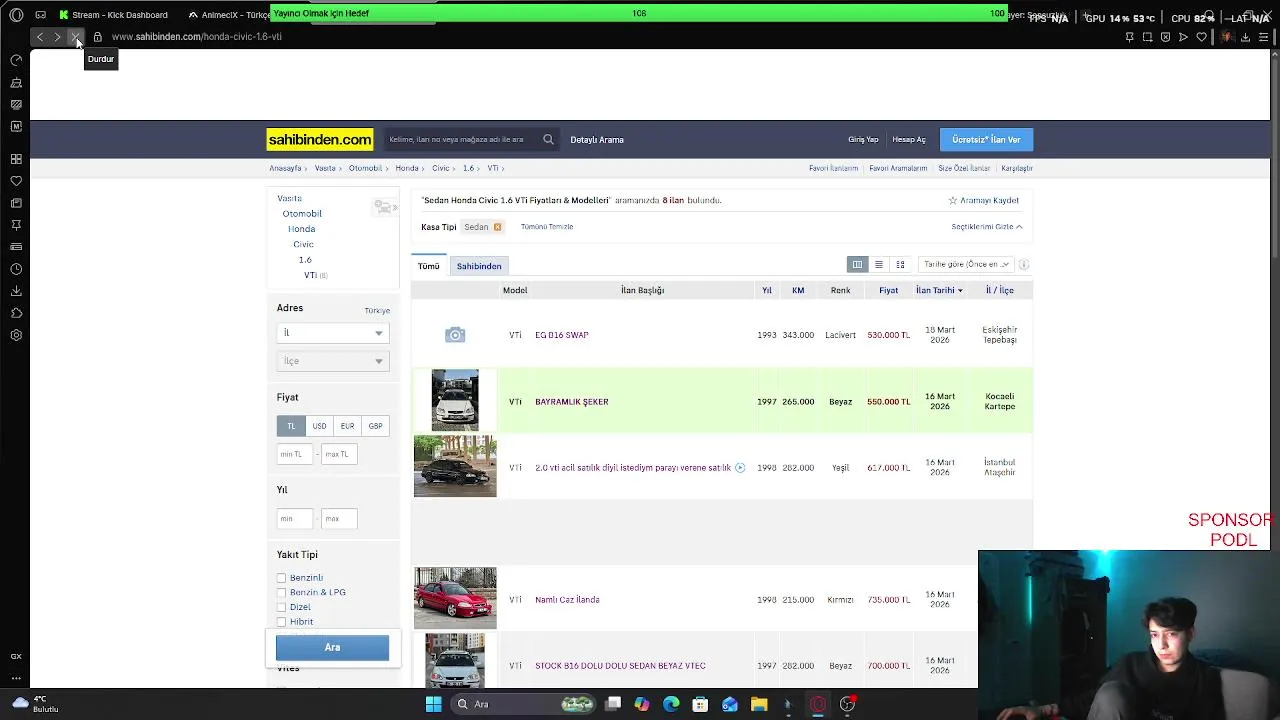Click the search magnifier on sahibinden

coord(548,140)
